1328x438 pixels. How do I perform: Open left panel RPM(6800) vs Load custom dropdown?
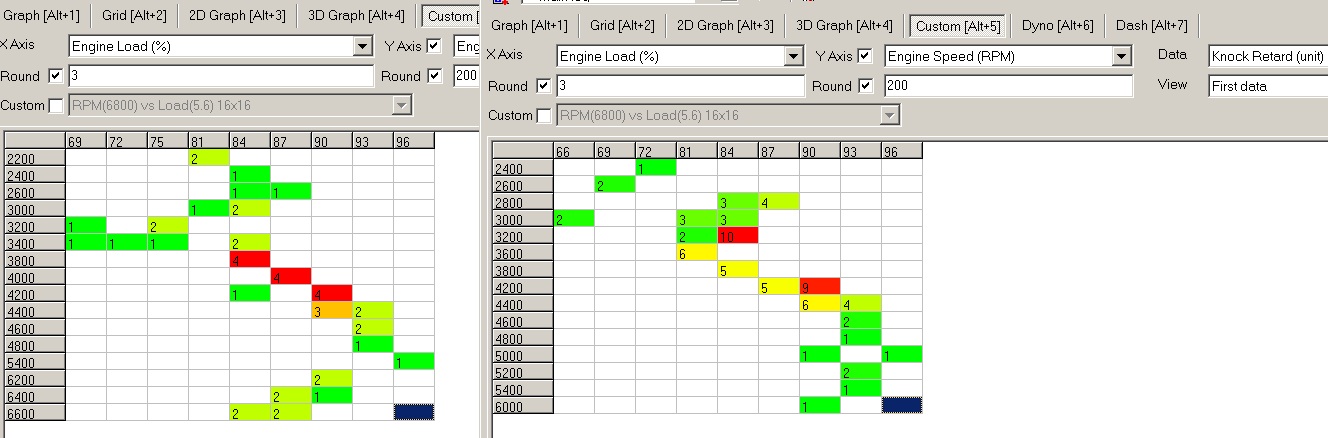click(402, 105)
